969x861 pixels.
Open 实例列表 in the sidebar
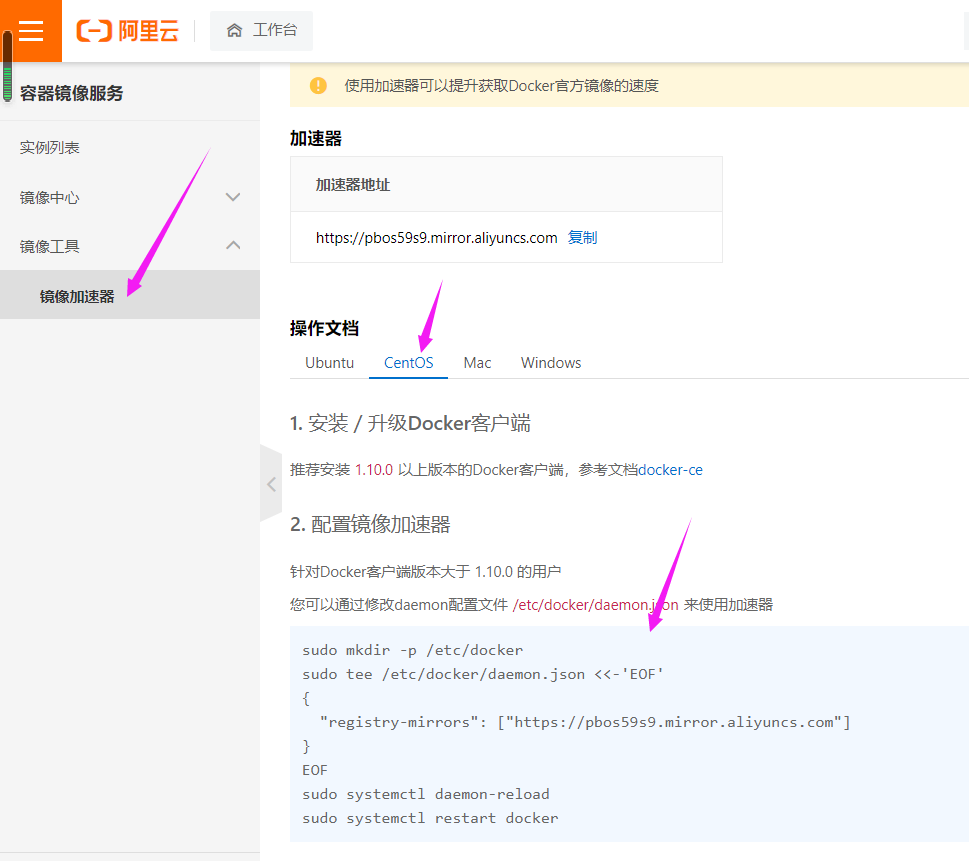tap(49, 148)
